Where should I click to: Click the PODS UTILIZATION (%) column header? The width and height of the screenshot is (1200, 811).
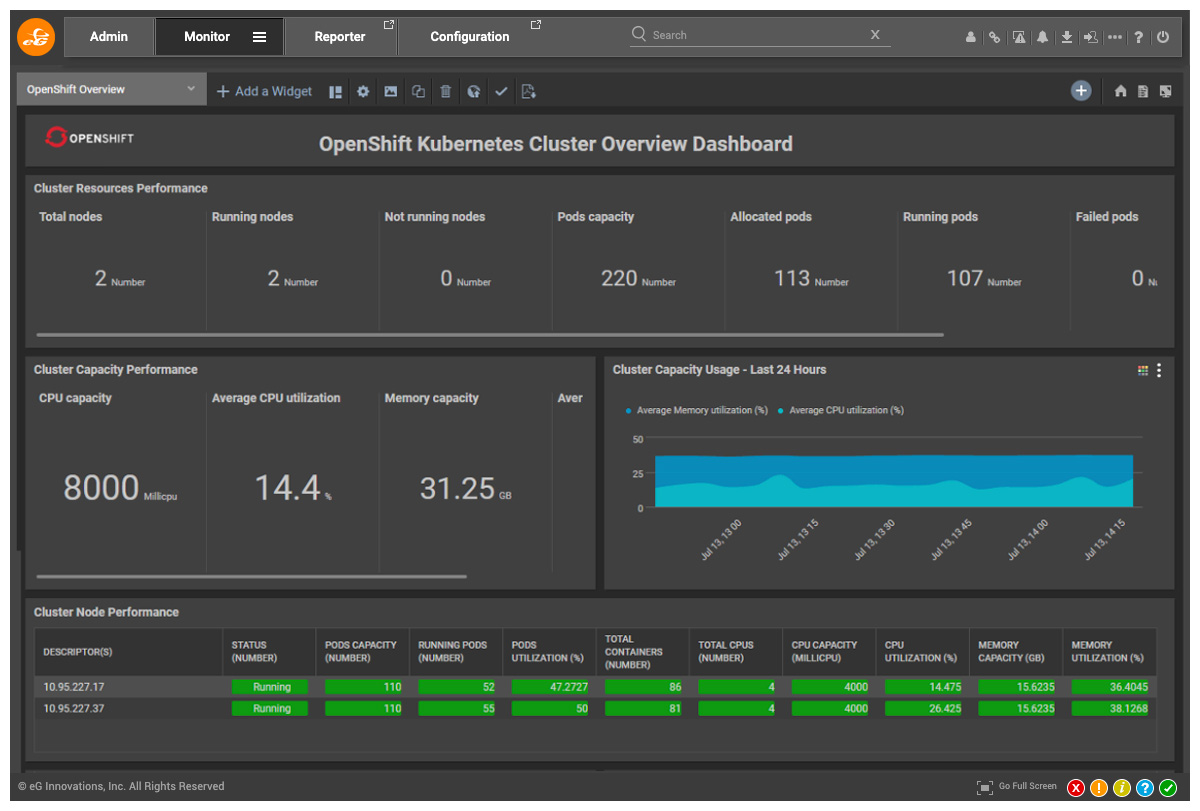(547, 652)
